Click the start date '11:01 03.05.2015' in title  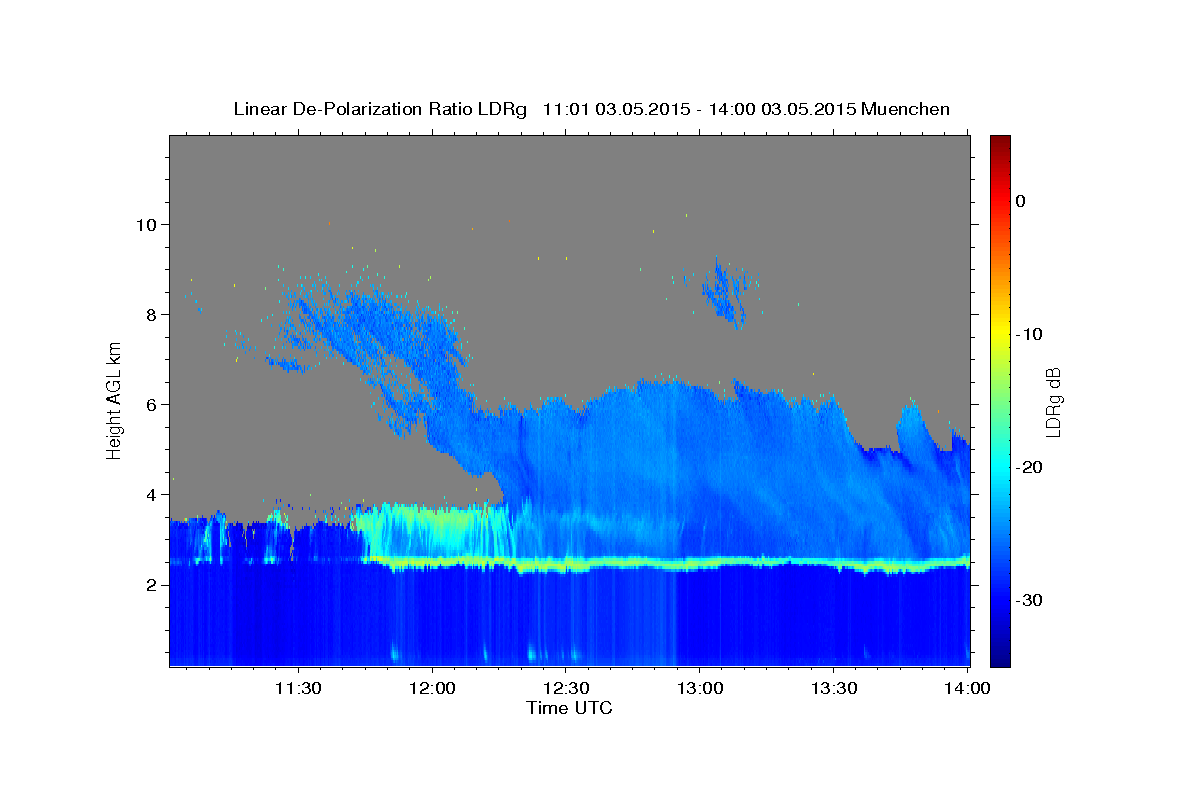[x=615, y=109]
